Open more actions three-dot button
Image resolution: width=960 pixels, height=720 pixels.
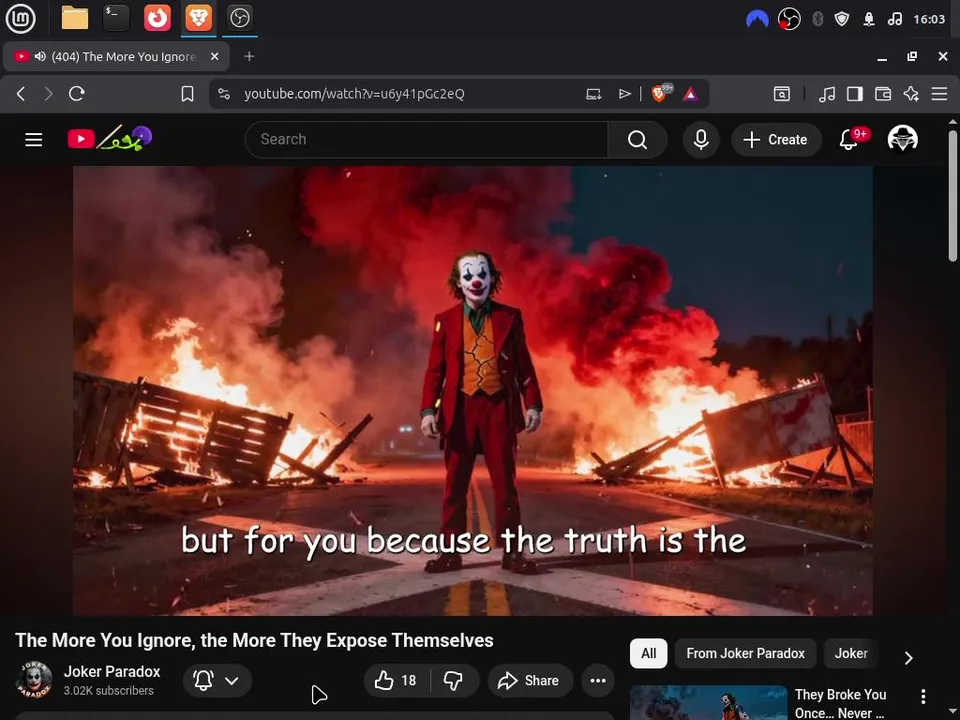[x=598, y=680]
